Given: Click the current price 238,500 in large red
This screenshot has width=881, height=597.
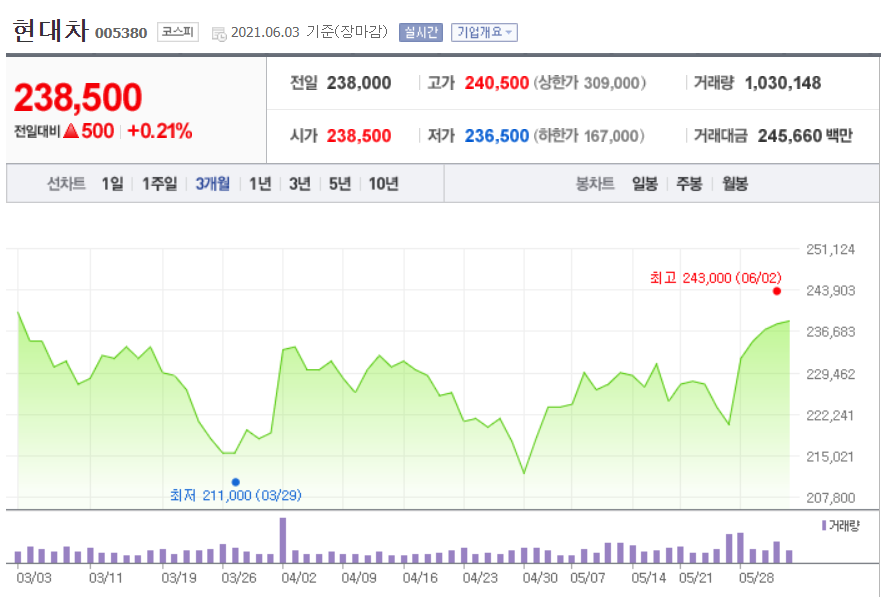Looking at the screenshot, I should coord(78,97).
